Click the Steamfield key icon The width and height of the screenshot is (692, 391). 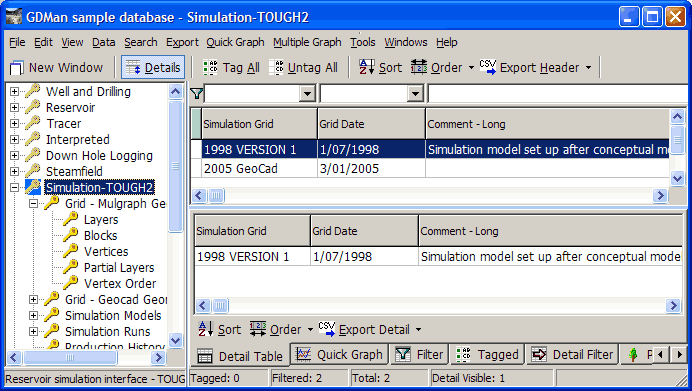pyautogui.click(x=33, y=171)
